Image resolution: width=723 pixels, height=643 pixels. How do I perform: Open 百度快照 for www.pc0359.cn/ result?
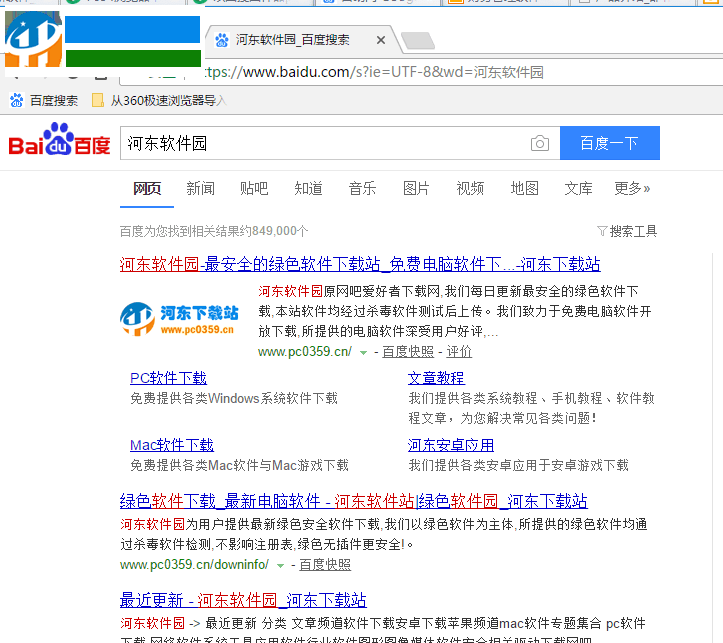(408, 352)
